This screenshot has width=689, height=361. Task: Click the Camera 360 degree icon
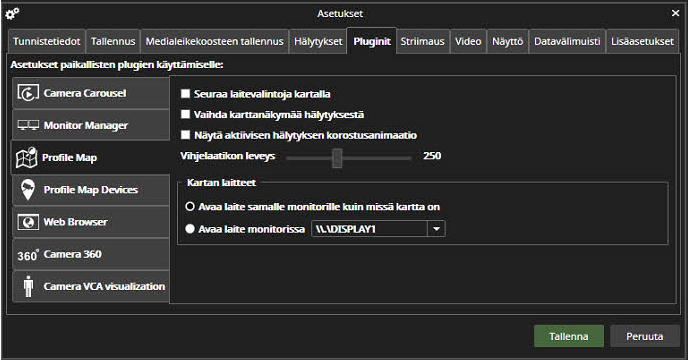(x=28, y=255)
